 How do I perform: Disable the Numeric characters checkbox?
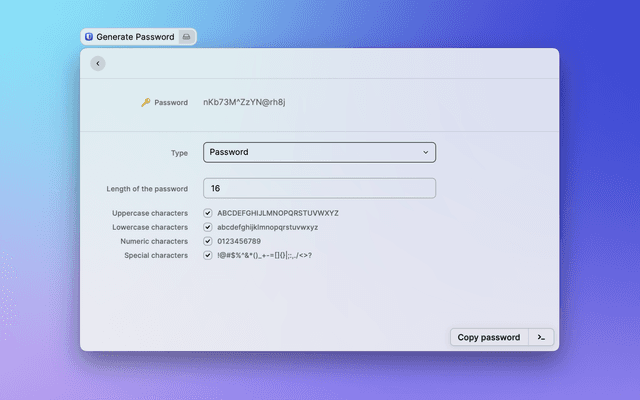[208, 241]
